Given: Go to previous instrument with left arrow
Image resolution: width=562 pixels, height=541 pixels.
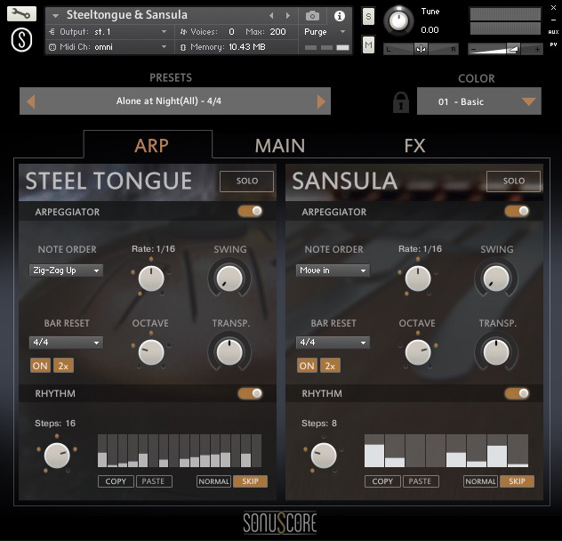Looking at the screenshot, I should click(271, 15).
